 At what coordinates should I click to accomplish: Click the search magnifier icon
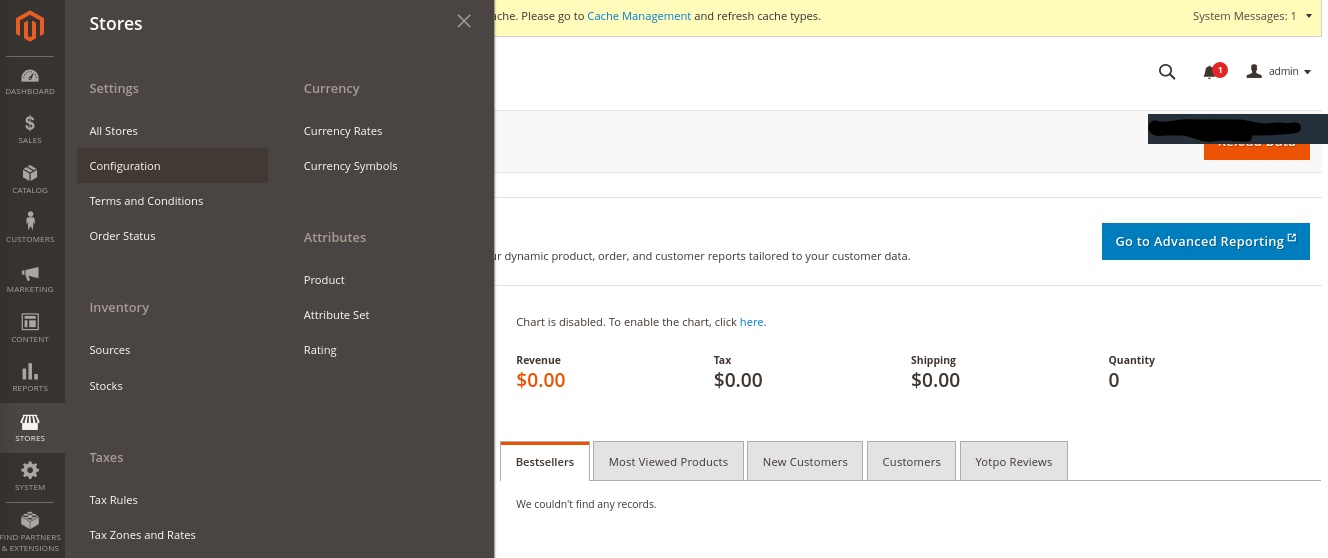[x=1166, y=71]
